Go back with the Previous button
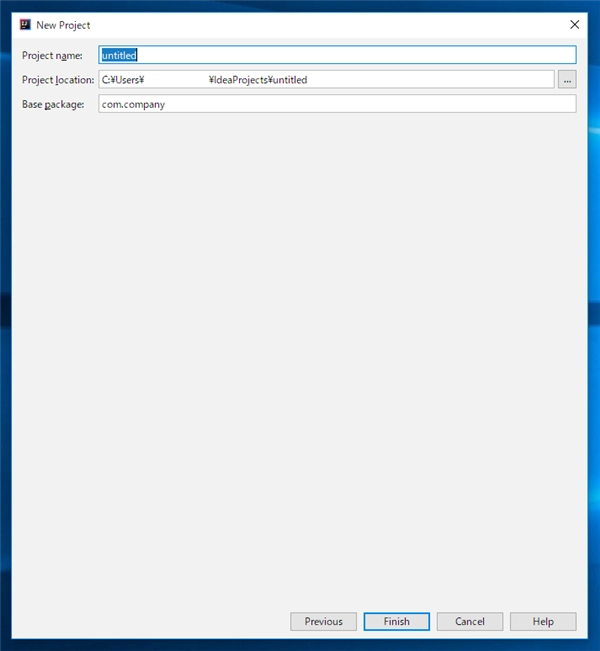 [x=323, y=622]
